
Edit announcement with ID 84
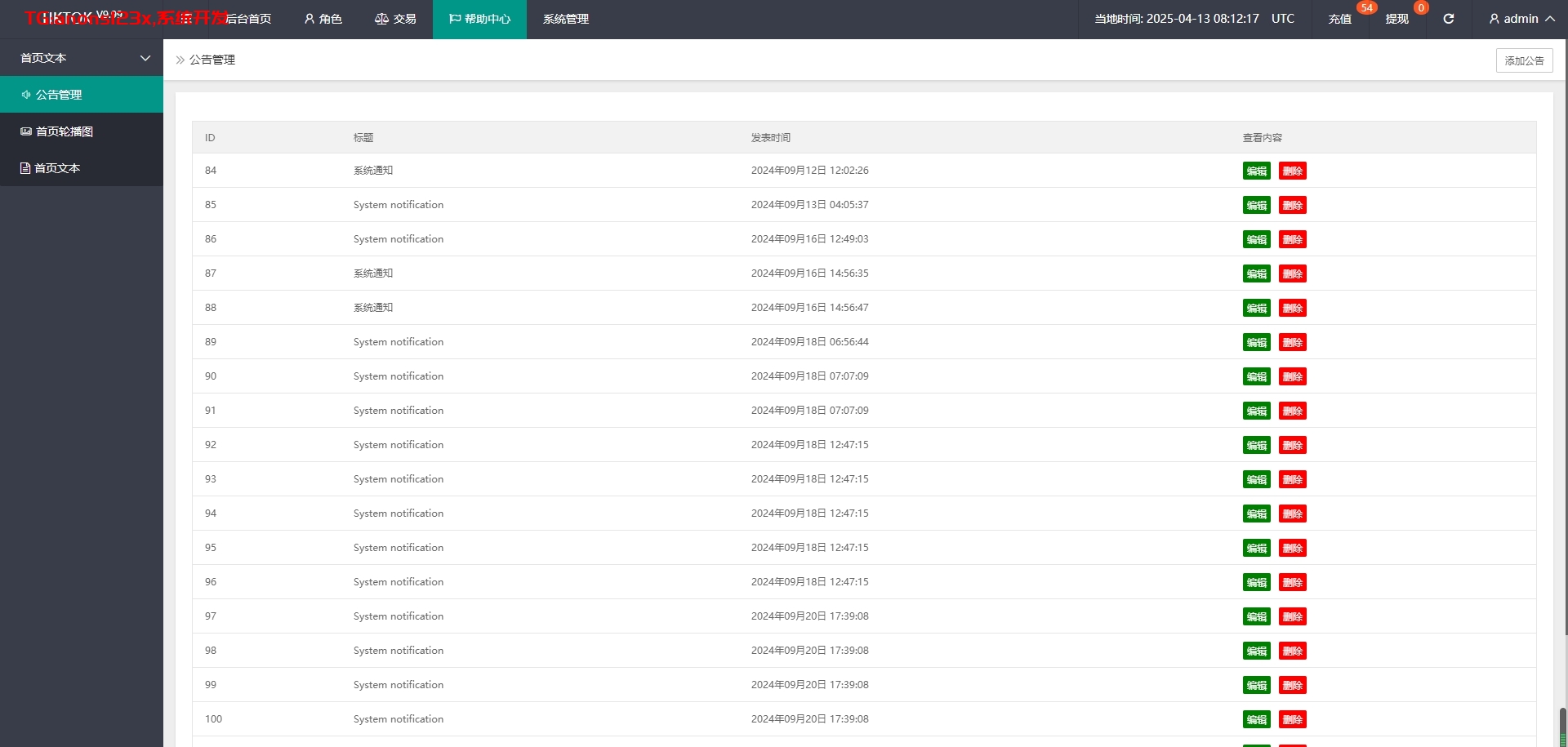(1256, 171)
